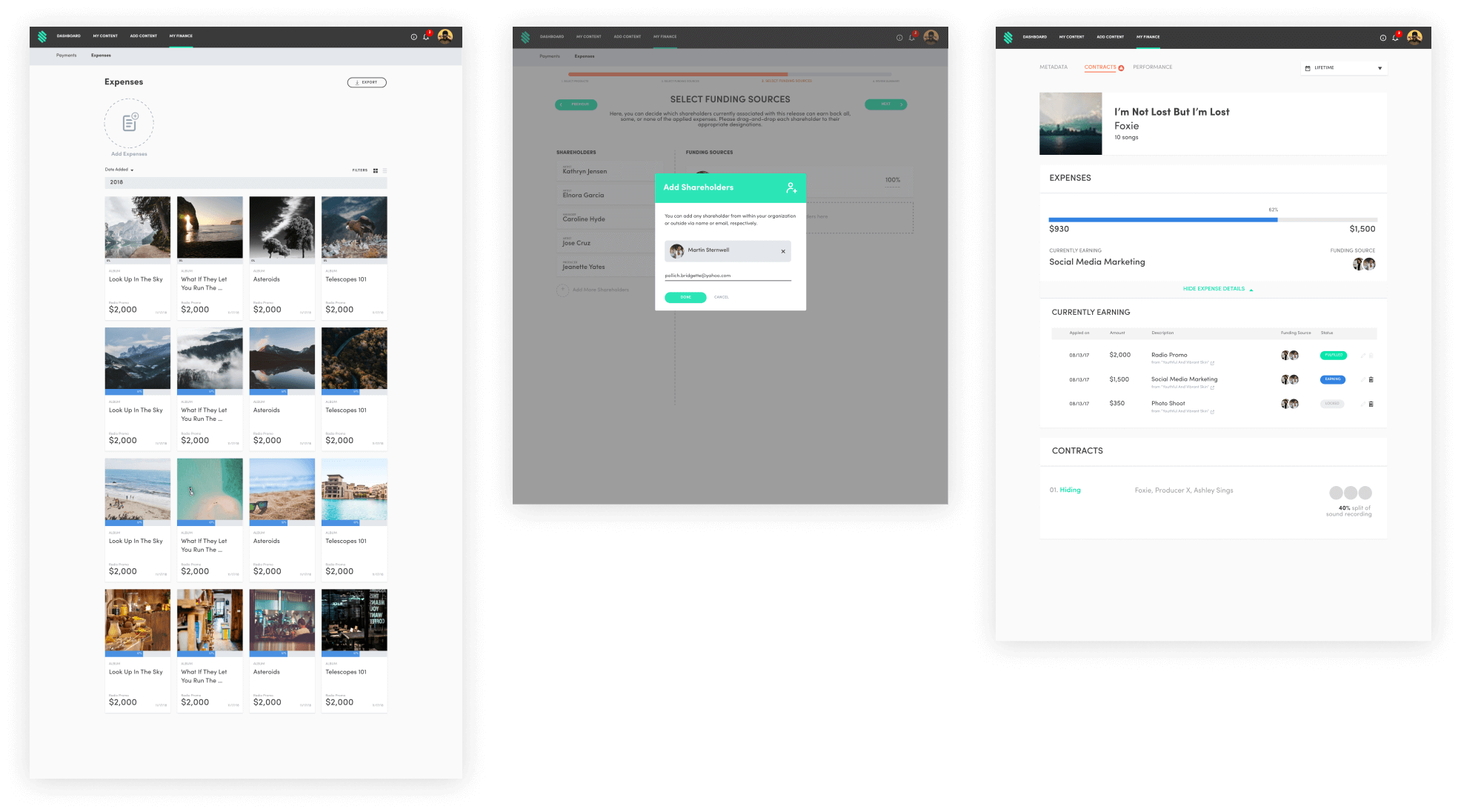Go to Dashboard in the Expenses page header

click(69, 36)
